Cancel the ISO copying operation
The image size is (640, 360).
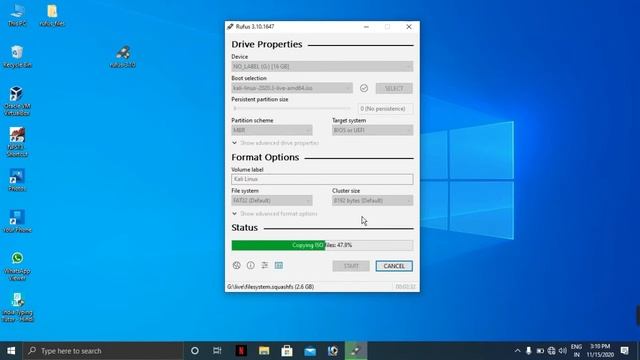(394, 266)
